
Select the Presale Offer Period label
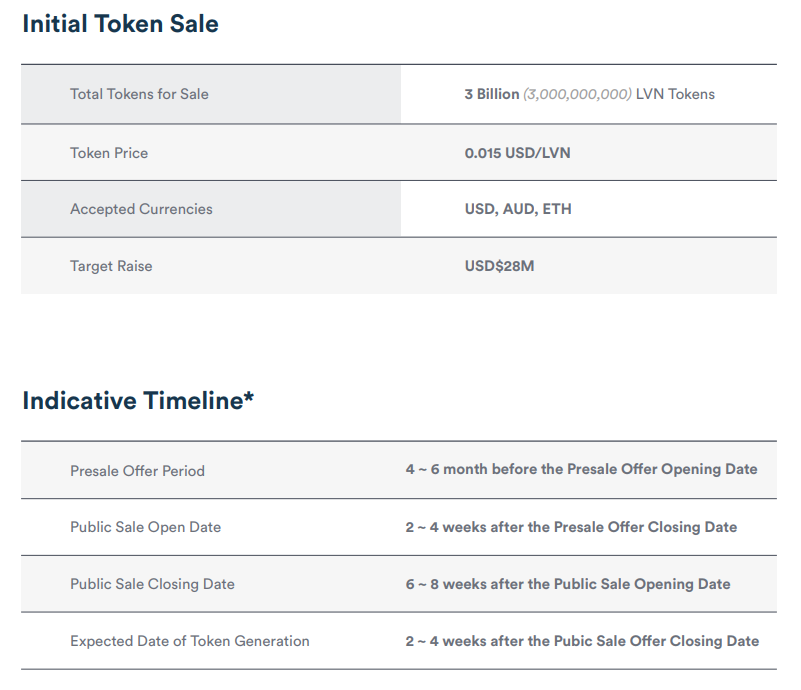tap(137, 470)
